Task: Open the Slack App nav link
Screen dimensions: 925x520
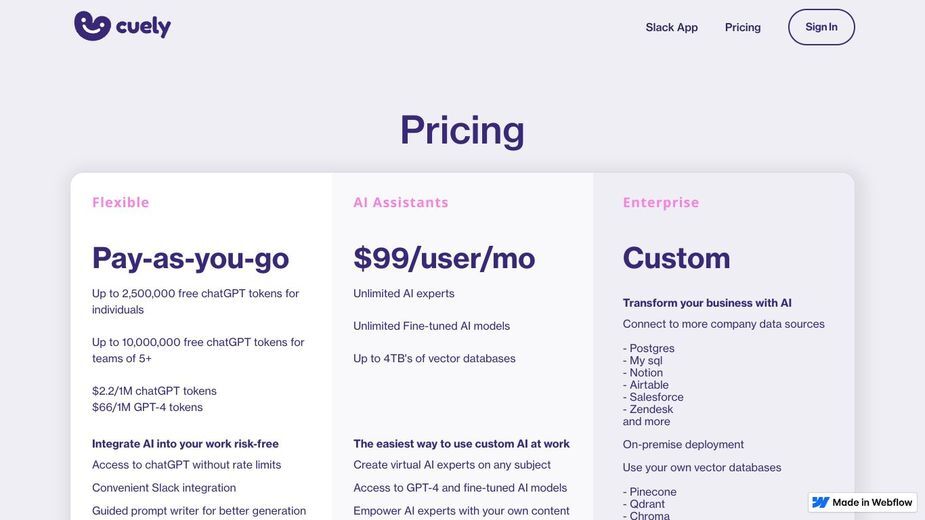Action: click(671, 27)
